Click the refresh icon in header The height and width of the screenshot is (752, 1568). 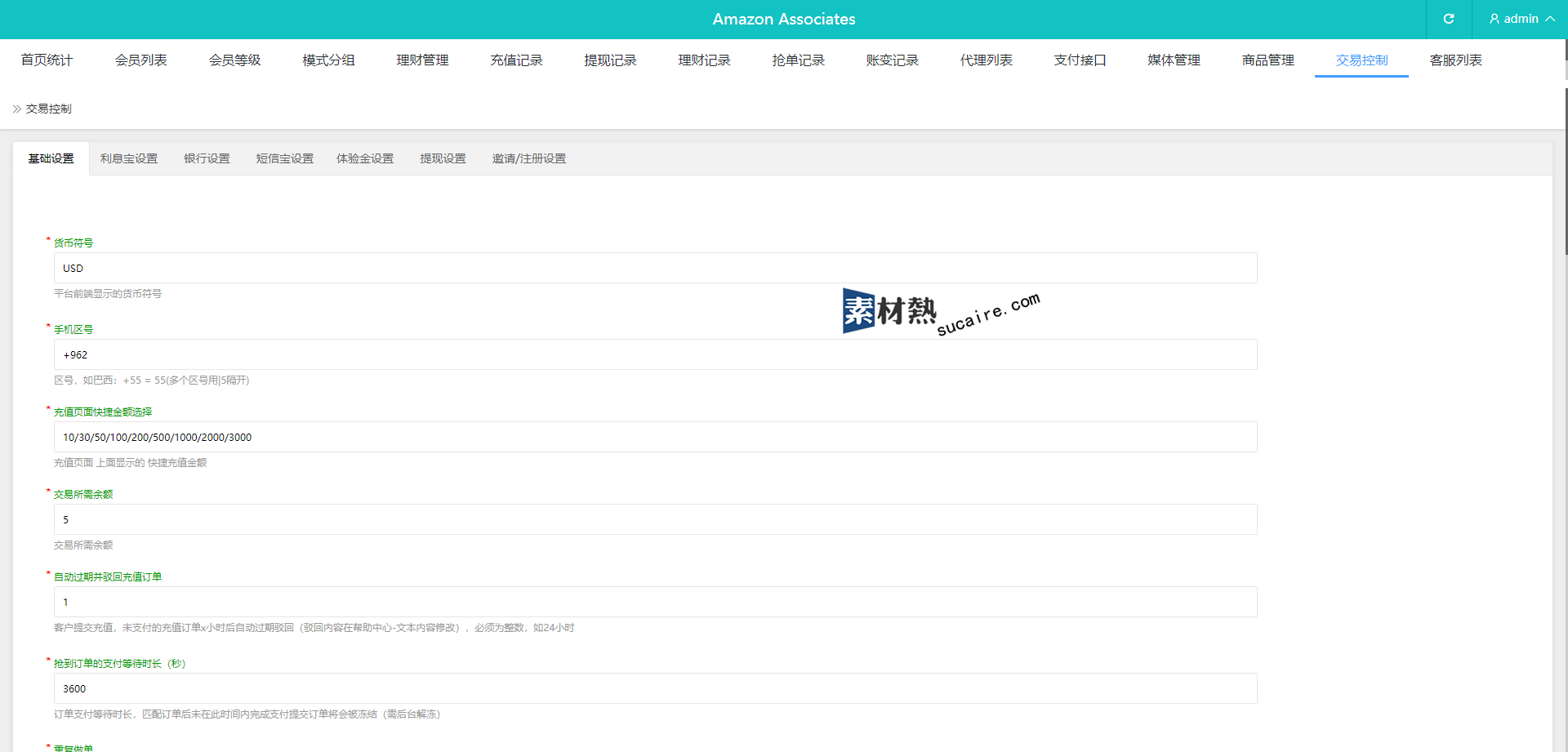pyautogui.click(x=1449, y=19)
